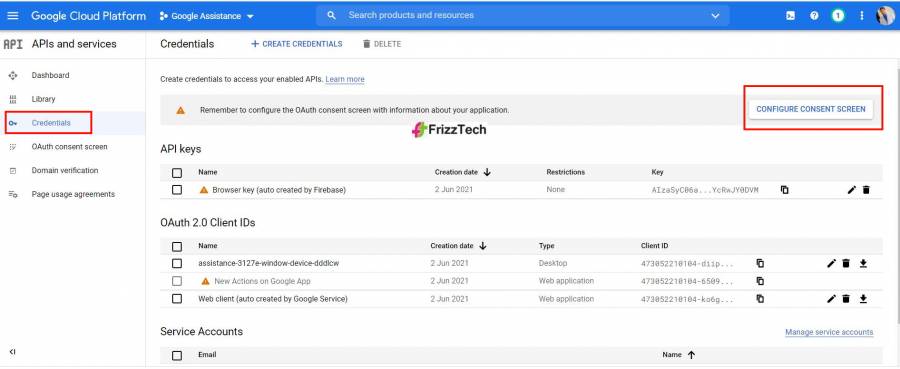Select Credentials in the sidebar
900x369 pixels.
(51, 123)
